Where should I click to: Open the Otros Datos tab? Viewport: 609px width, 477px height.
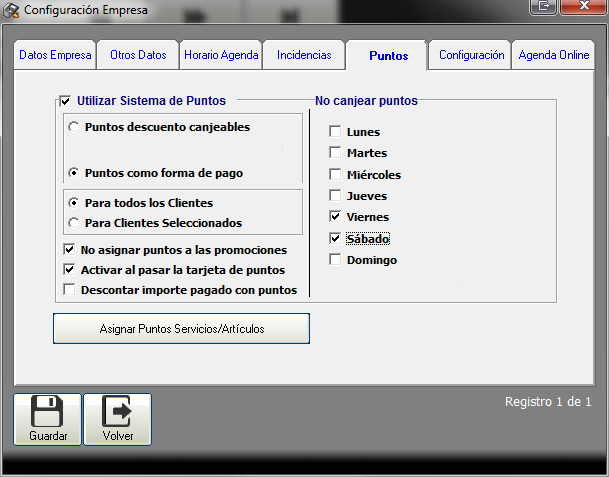(138, 56)
